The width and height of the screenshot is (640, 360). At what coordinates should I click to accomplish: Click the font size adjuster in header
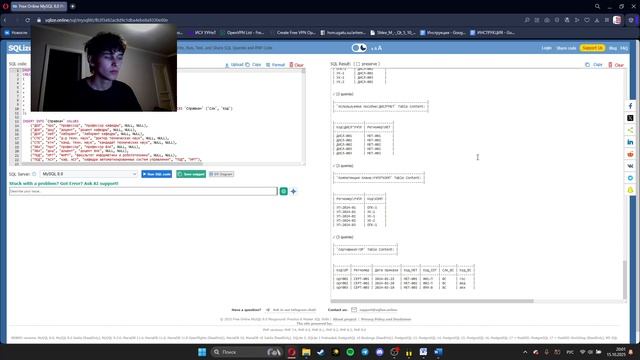click(x=376, y=48)
